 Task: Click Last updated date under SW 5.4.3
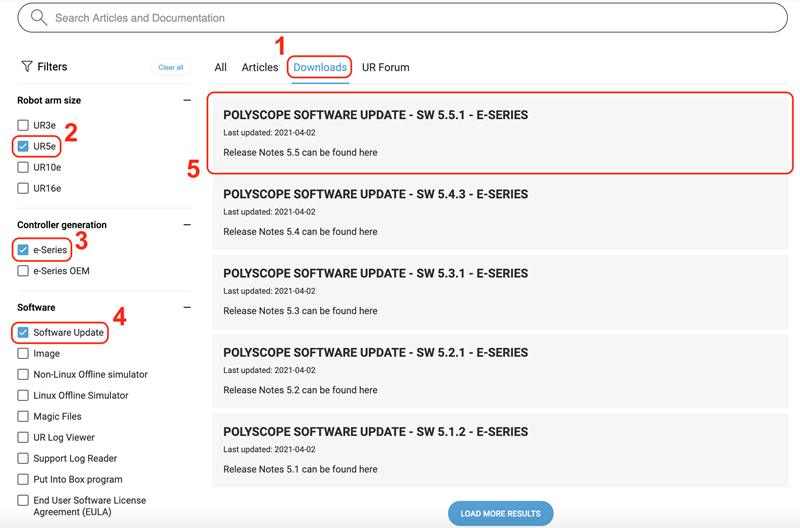click(x=269, y=212)
